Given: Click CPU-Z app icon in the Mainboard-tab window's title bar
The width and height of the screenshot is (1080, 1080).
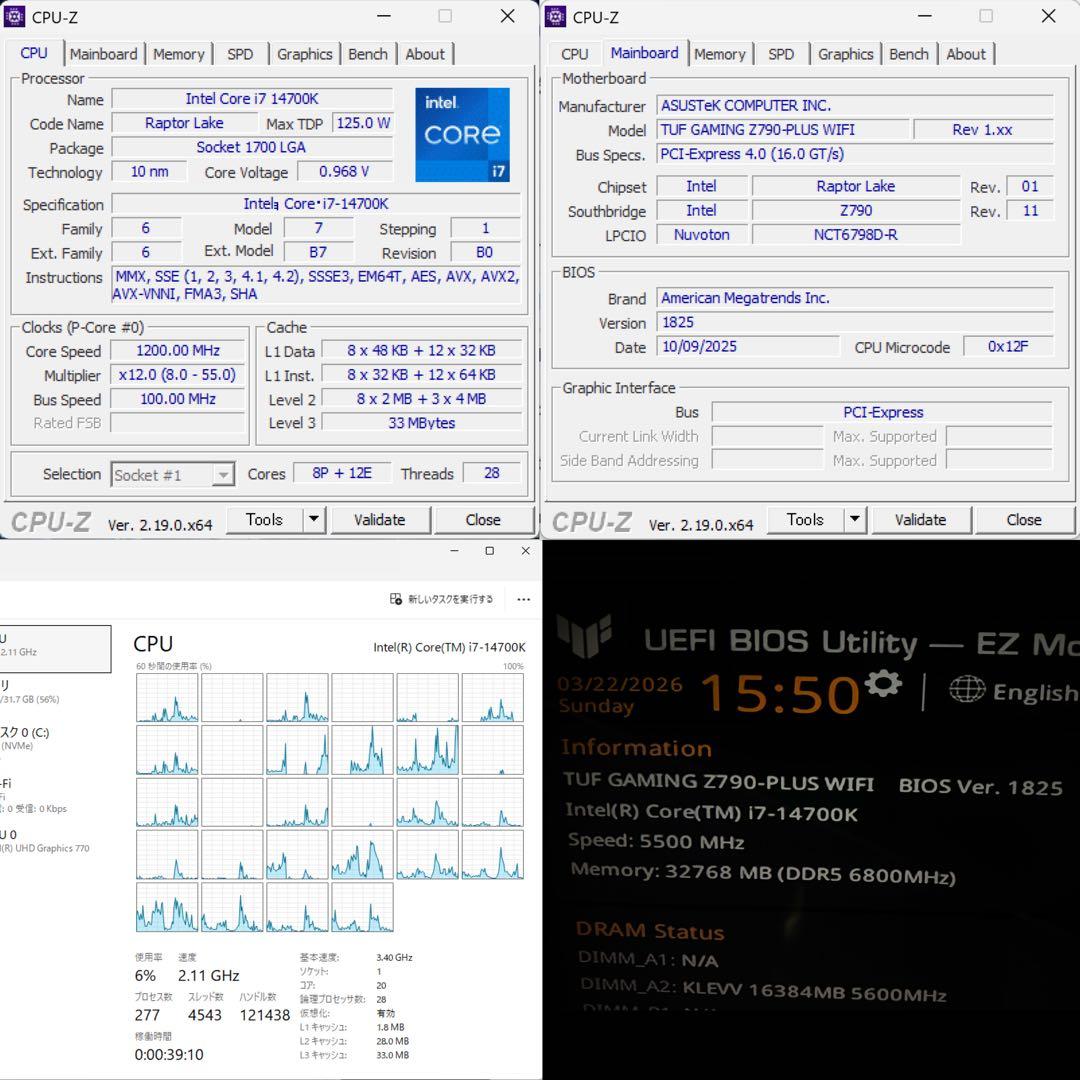Looking at the screenshot, I should (x=555, y=17).
